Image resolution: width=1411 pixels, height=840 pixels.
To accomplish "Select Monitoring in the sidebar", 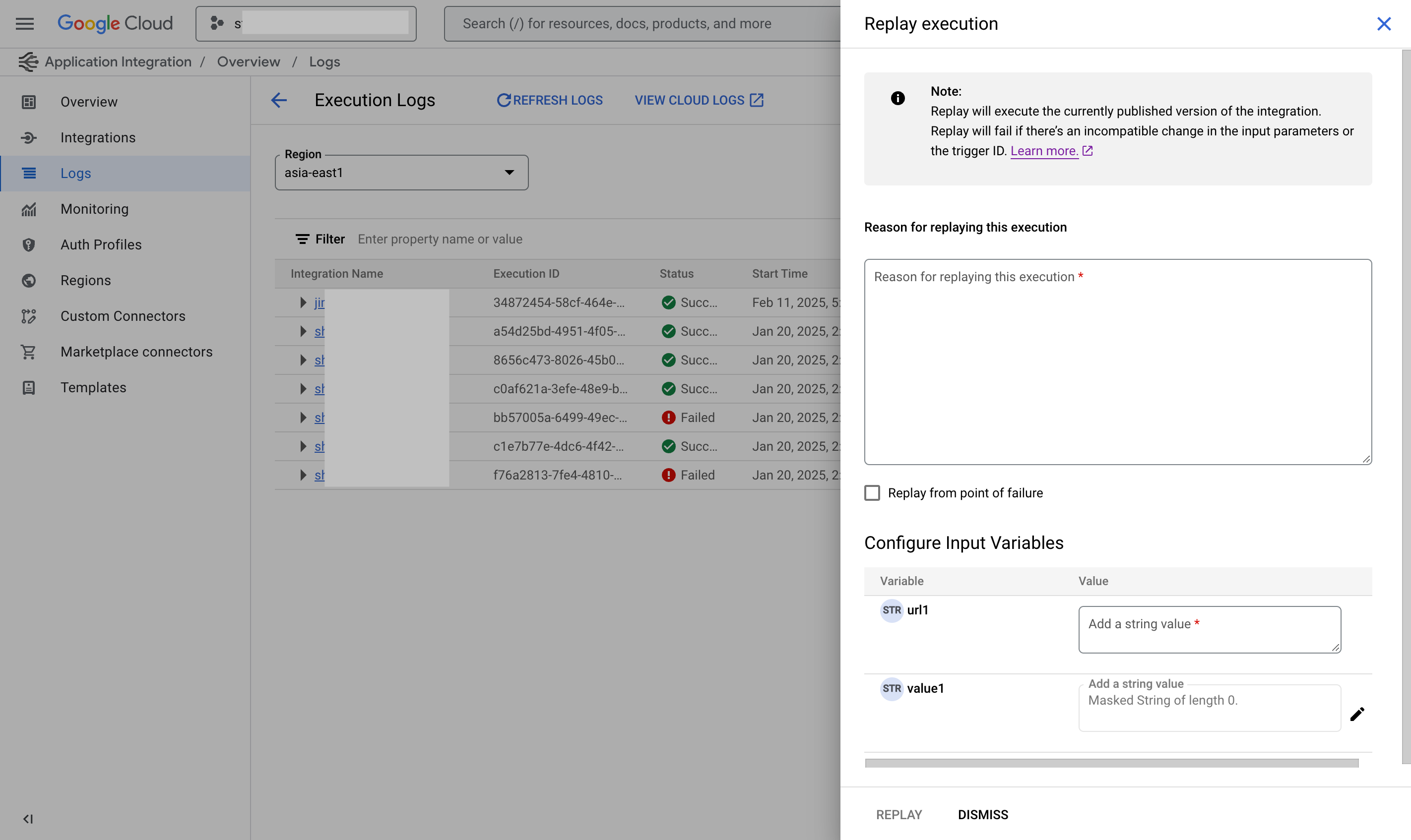I will point(95,209).
